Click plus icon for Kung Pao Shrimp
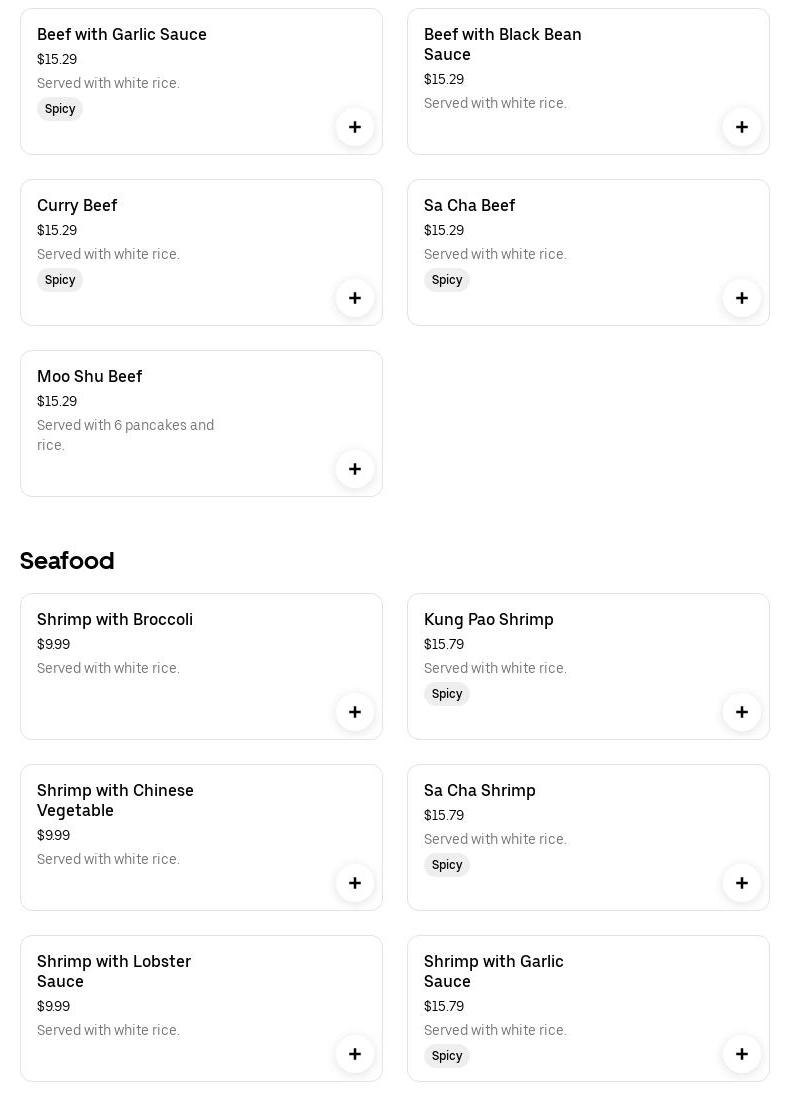This screenshot has width=804, height=1098. click(x=742, y=712)
